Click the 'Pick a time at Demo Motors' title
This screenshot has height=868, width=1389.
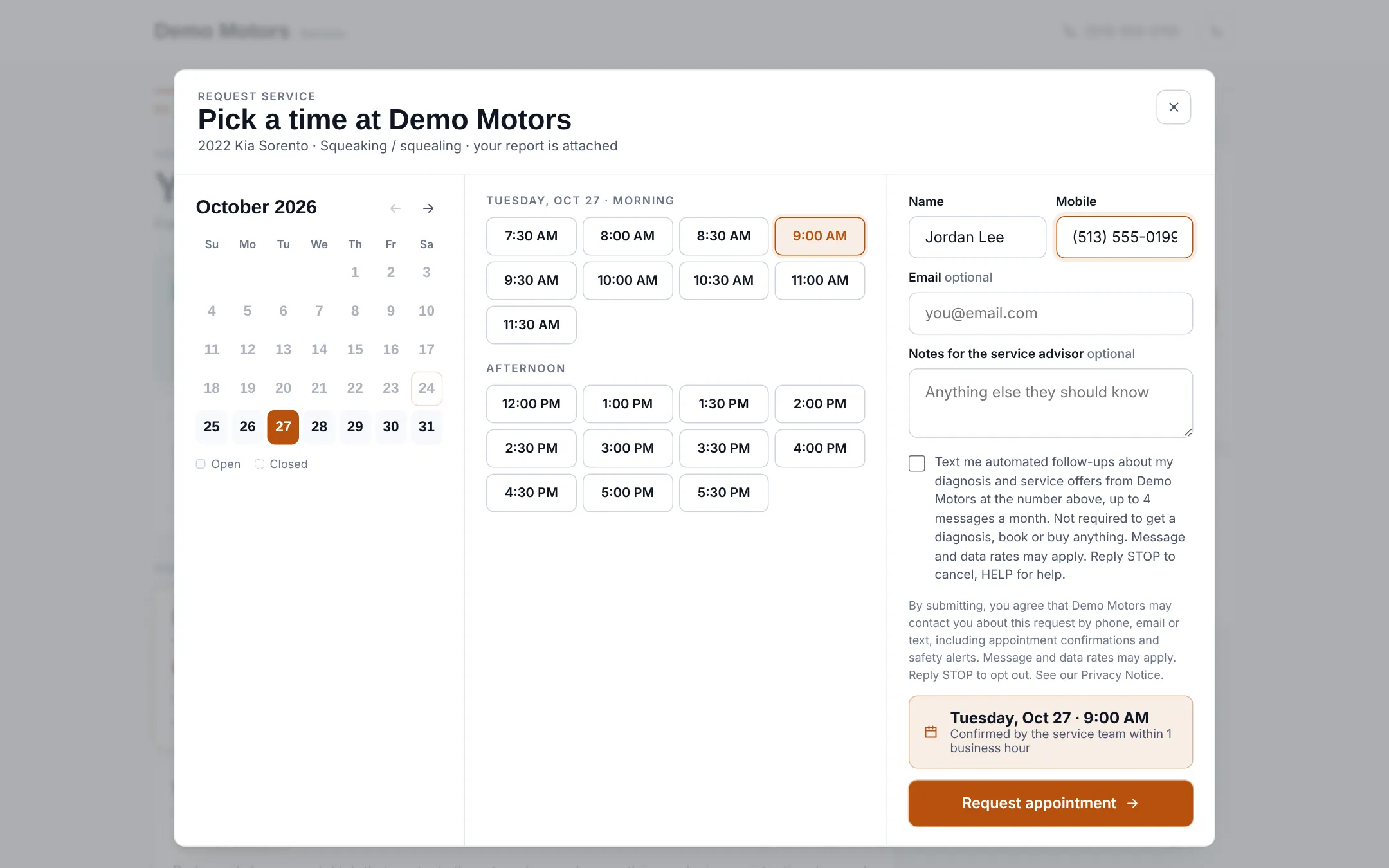(385, 120)
